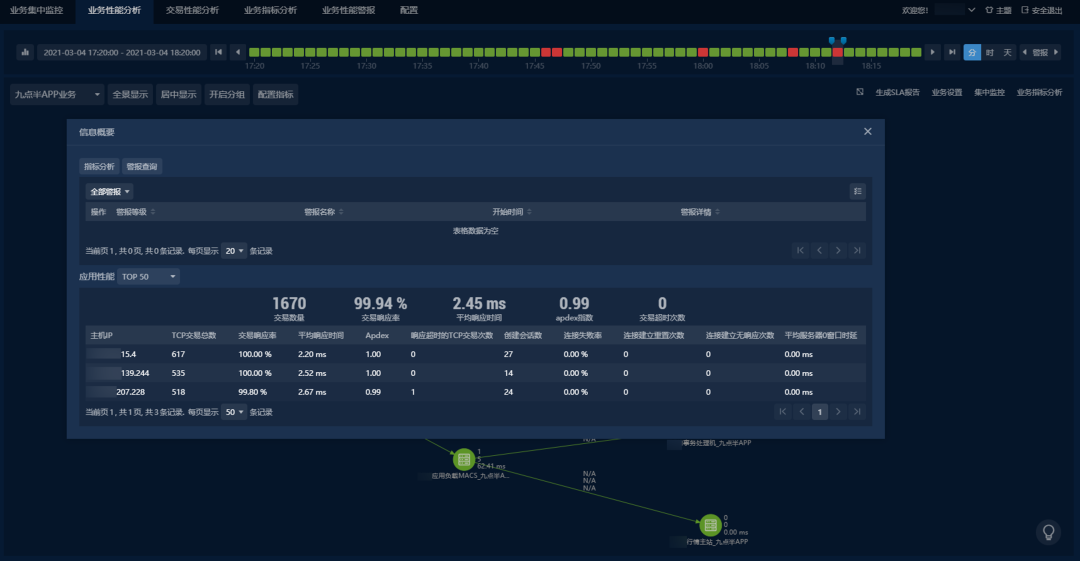1080x561 pixels.
Task: Click the 行情主站 node icon
Action: click(710, 525)
